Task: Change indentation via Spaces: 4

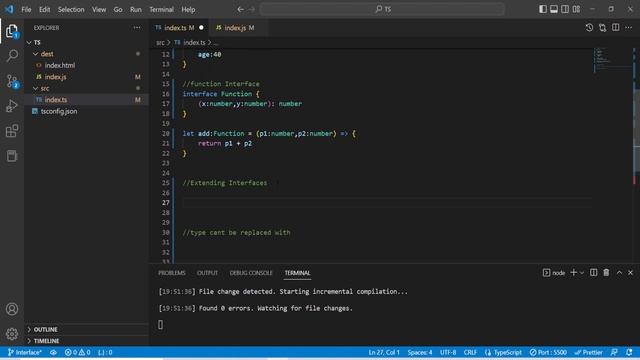Action: [420, 352]
